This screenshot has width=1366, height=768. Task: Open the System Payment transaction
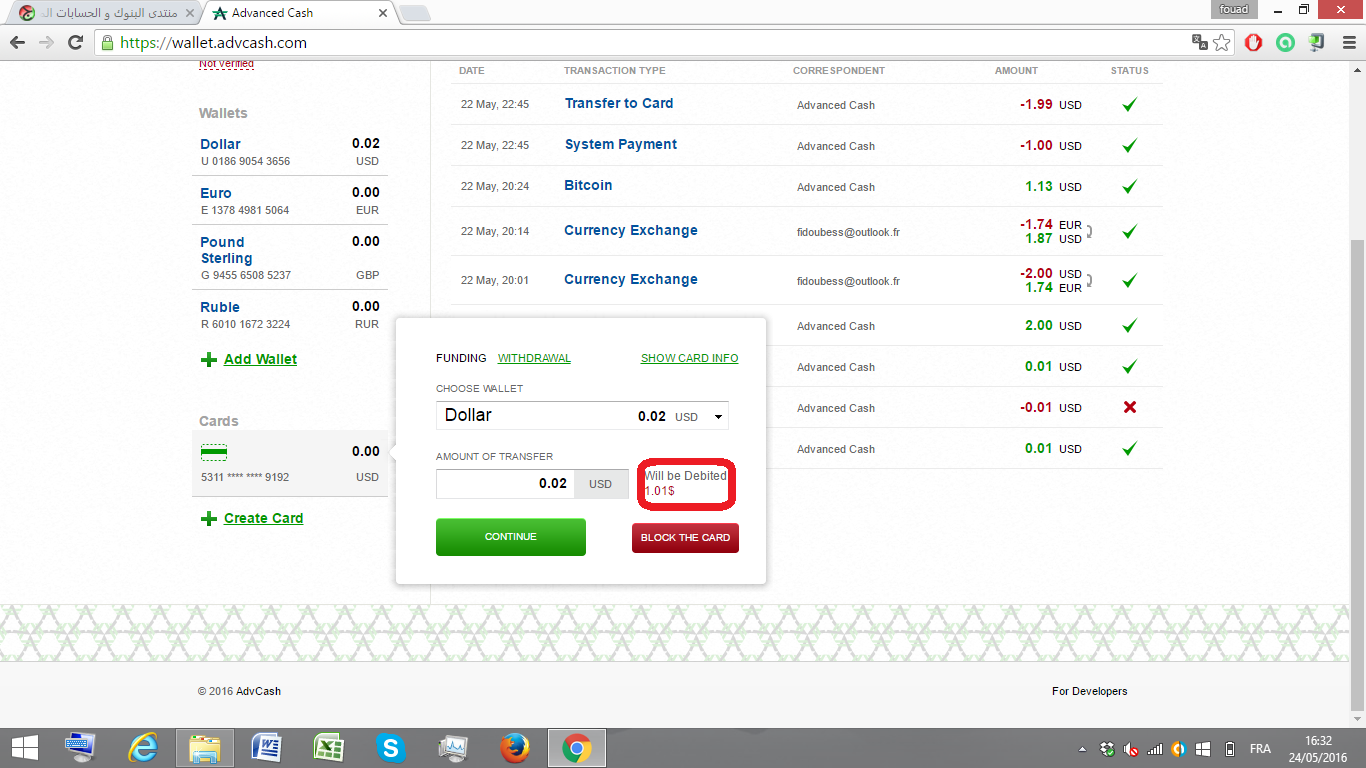(620, 144)
